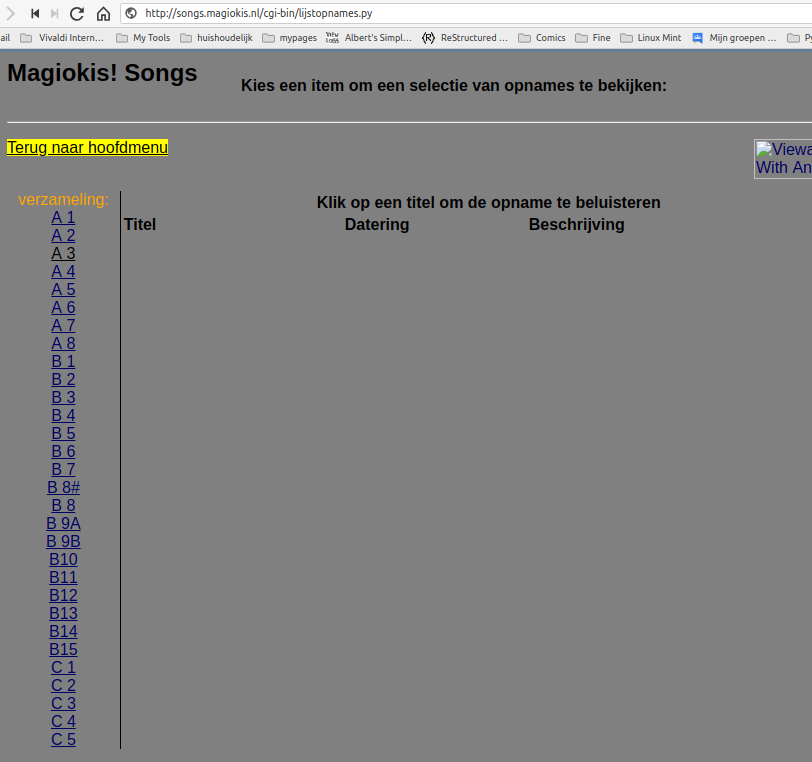Open collection B 3

[63, 397]
